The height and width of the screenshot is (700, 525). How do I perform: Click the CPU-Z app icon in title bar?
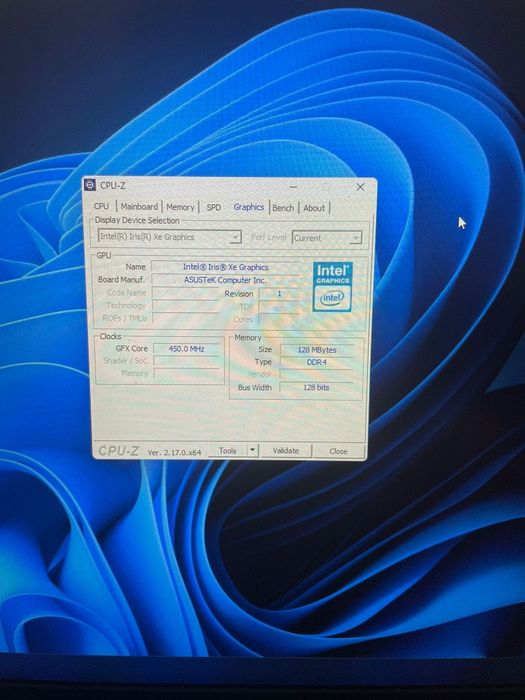coord(90,185)
